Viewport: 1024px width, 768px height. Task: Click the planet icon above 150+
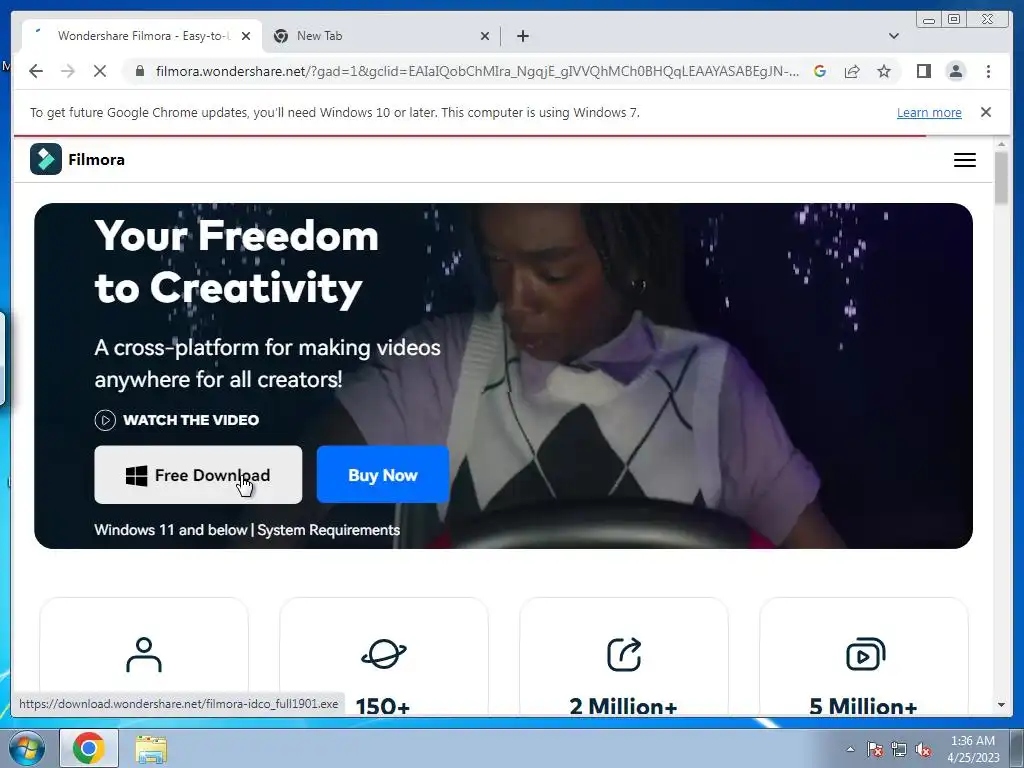coord(383,654)
